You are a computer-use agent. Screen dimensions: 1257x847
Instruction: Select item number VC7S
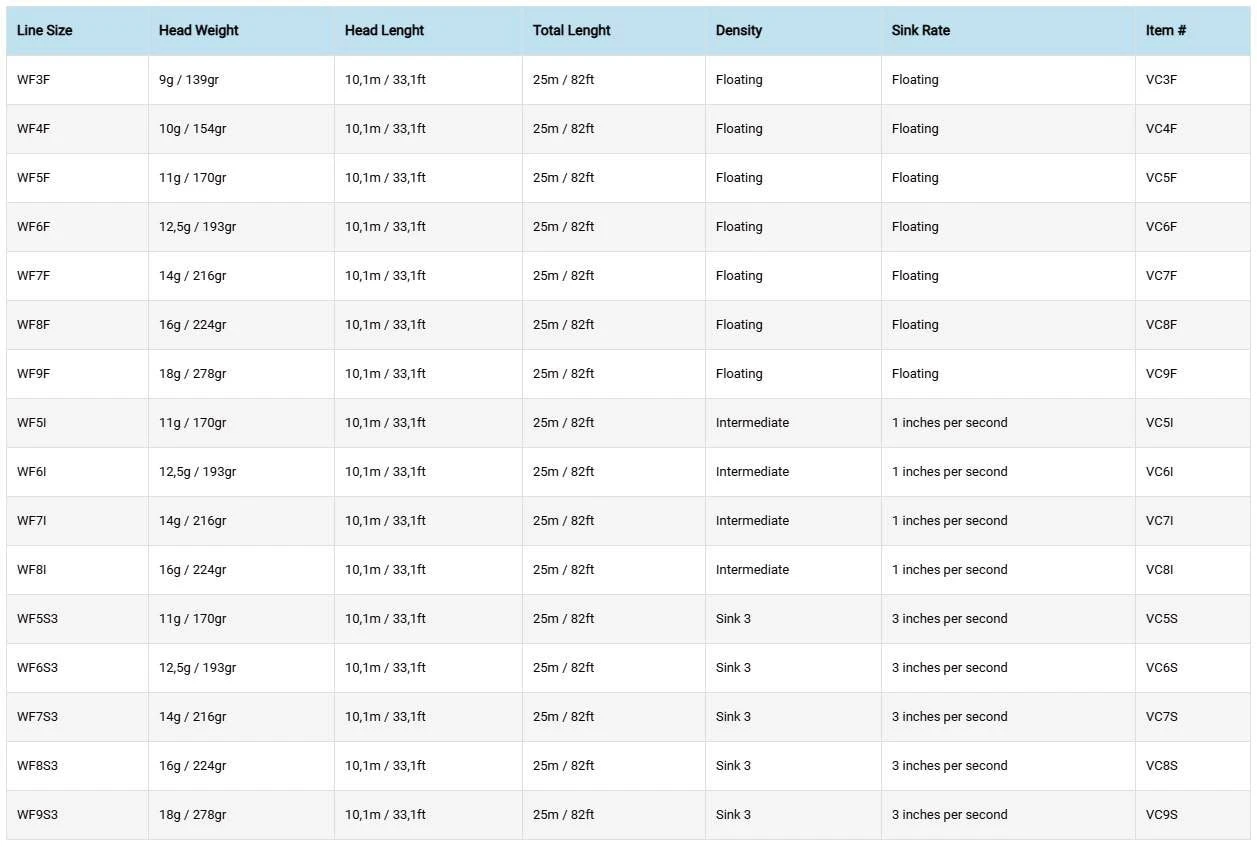(1162, 717)
